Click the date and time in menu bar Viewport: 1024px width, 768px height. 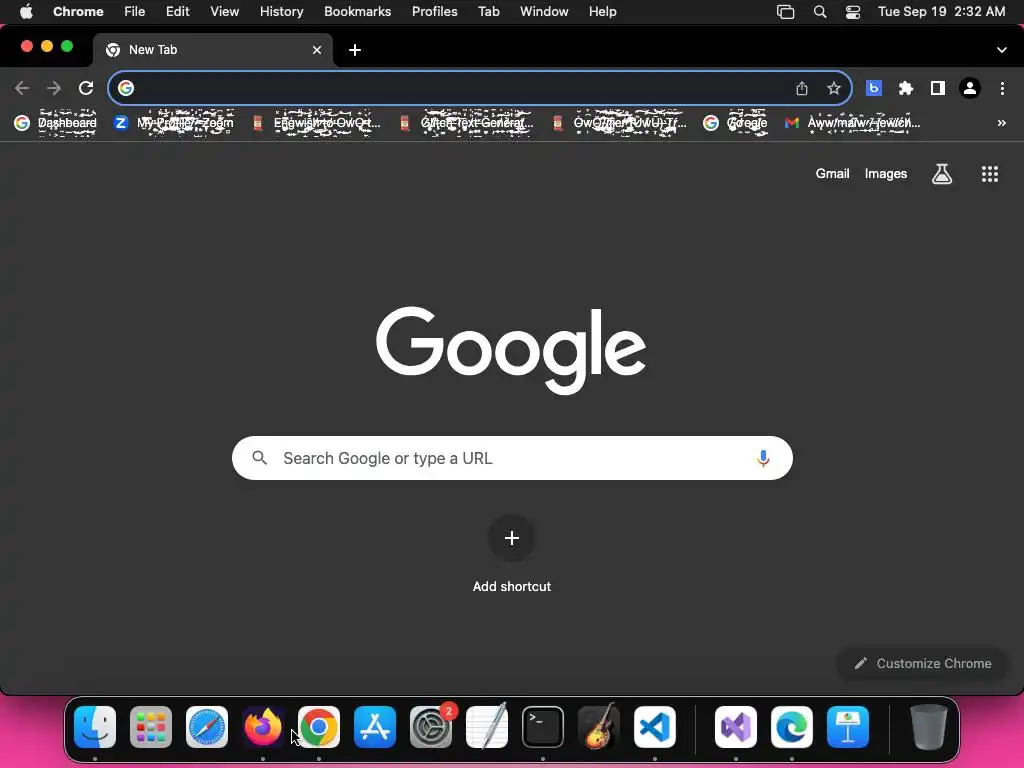click(942, 12)
